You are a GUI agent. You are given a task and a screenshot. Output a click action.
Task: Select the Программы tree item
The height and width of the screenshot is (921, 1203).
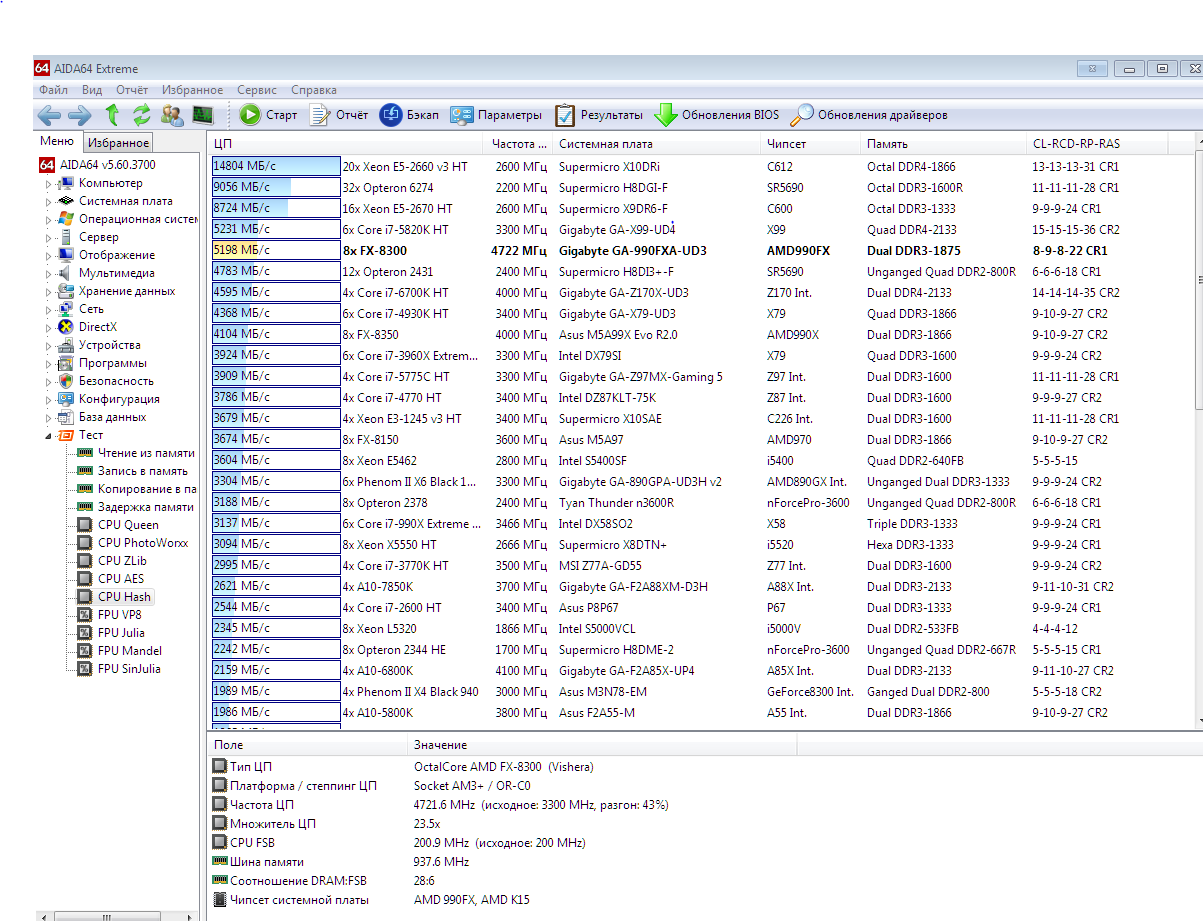click(112, 363)
